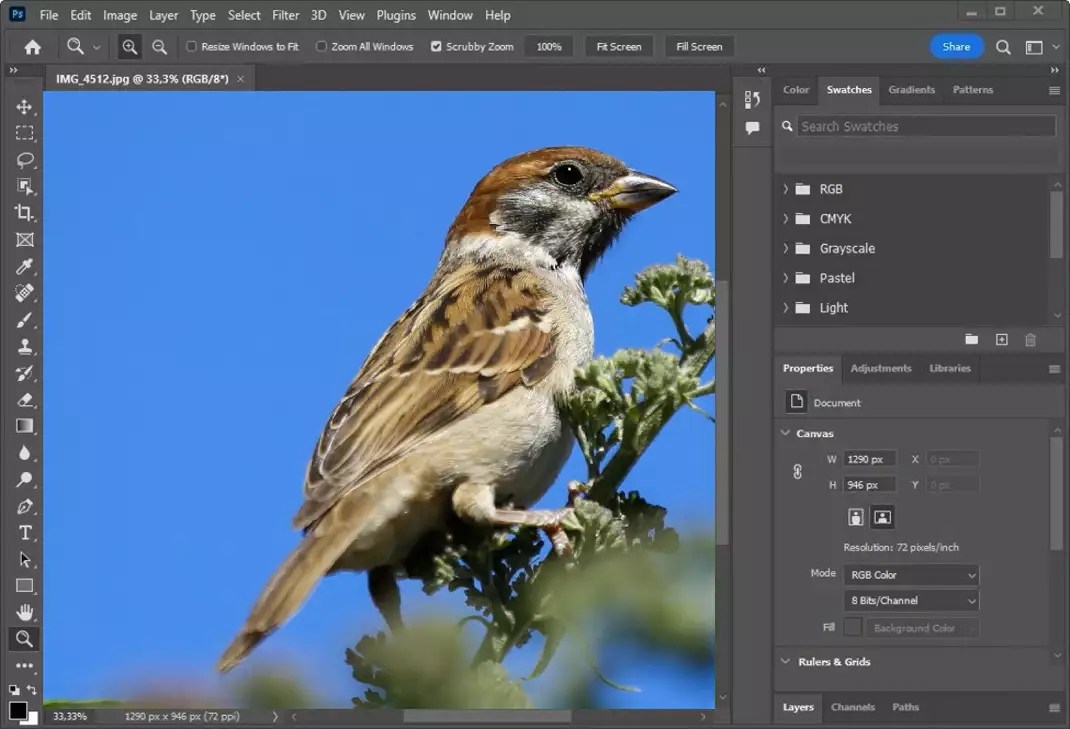This screenshot has height=729, width=1070.
Task: Select the Hand tool
Action: pyautogui.click(x=25, y=612)
